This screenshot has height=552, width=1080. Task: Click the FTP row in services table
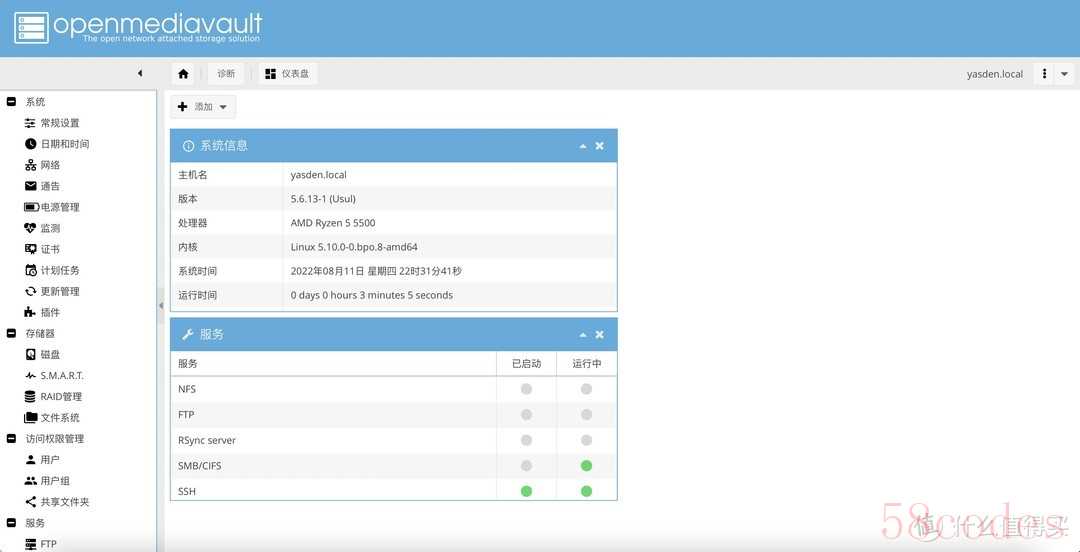pos(393,415)
